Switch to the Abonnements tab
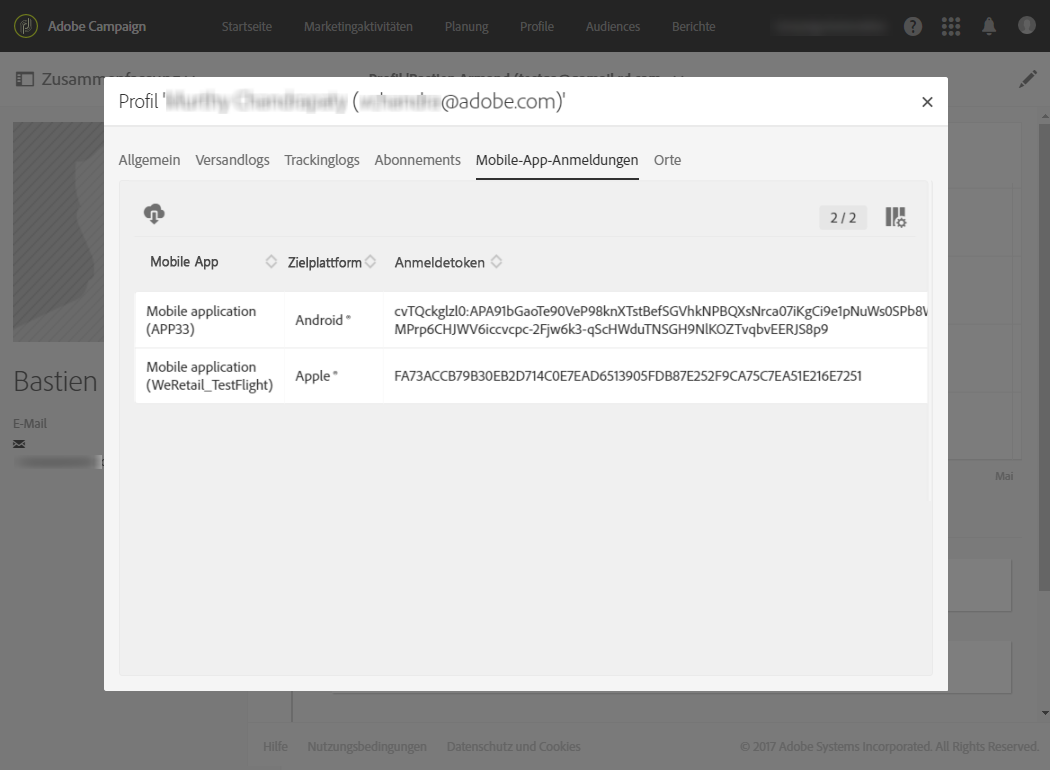Viewport: 1050px width, 770px height. [417, 160]
